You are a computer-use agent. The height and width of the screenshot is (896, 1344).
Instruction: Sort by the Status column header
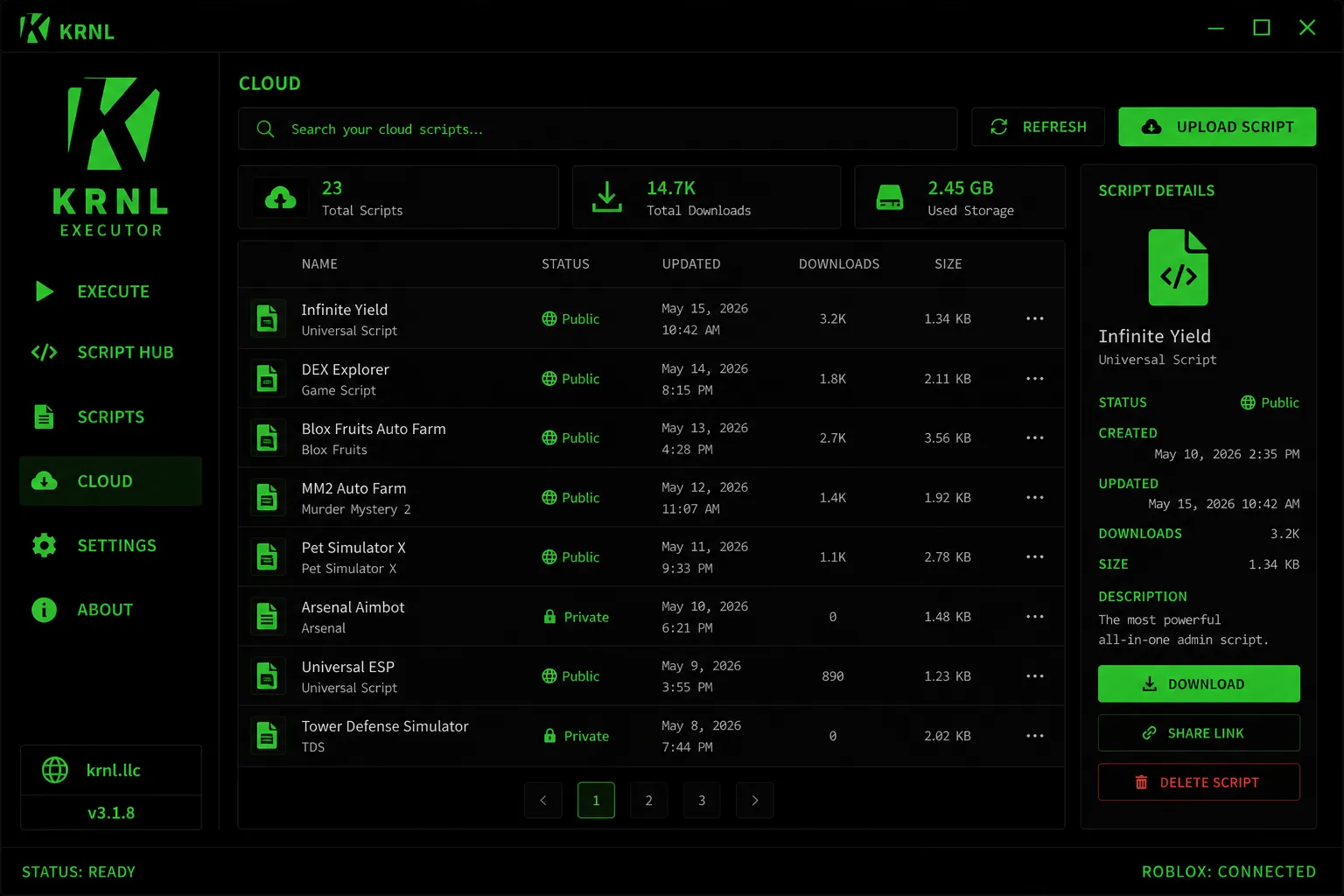coord(565,264)
